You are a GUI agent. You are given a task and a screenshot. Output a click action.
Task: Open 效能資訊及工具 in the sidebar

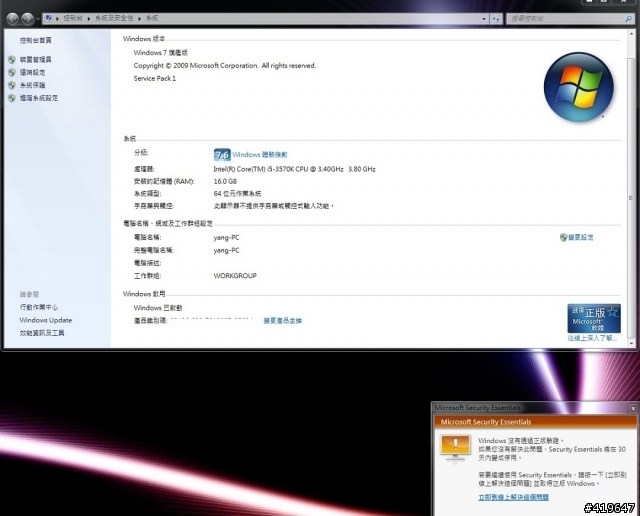click(42, 333)
